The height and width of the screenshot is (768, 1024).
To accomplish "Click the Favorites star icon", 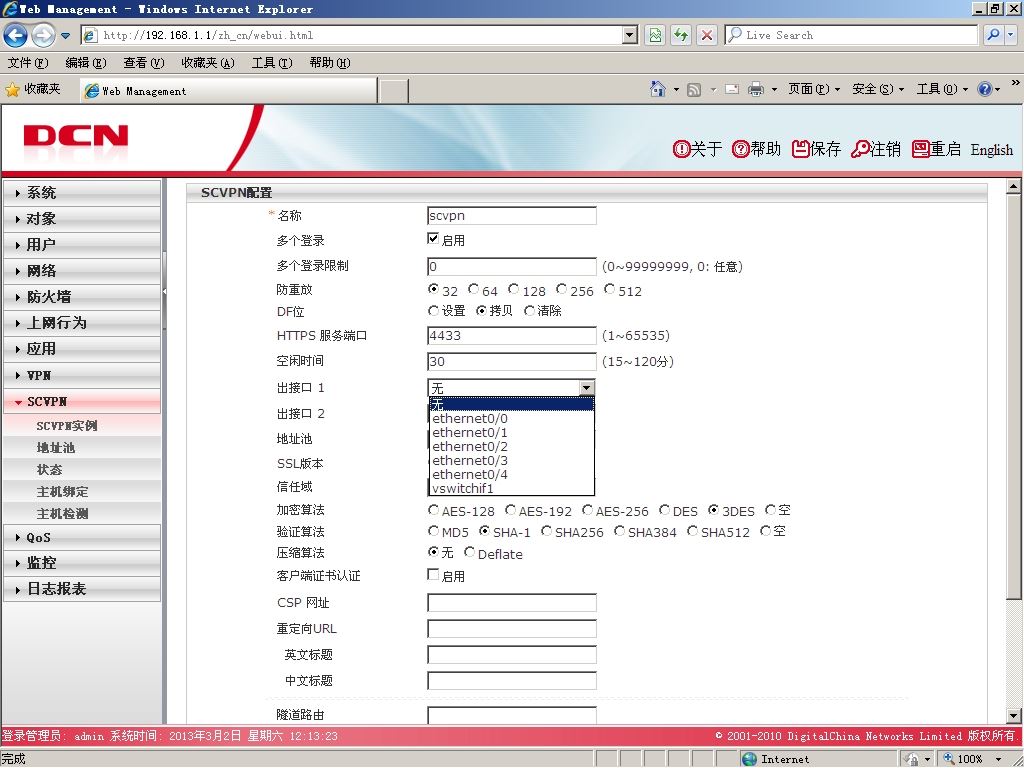I will [x=12, y=89].
